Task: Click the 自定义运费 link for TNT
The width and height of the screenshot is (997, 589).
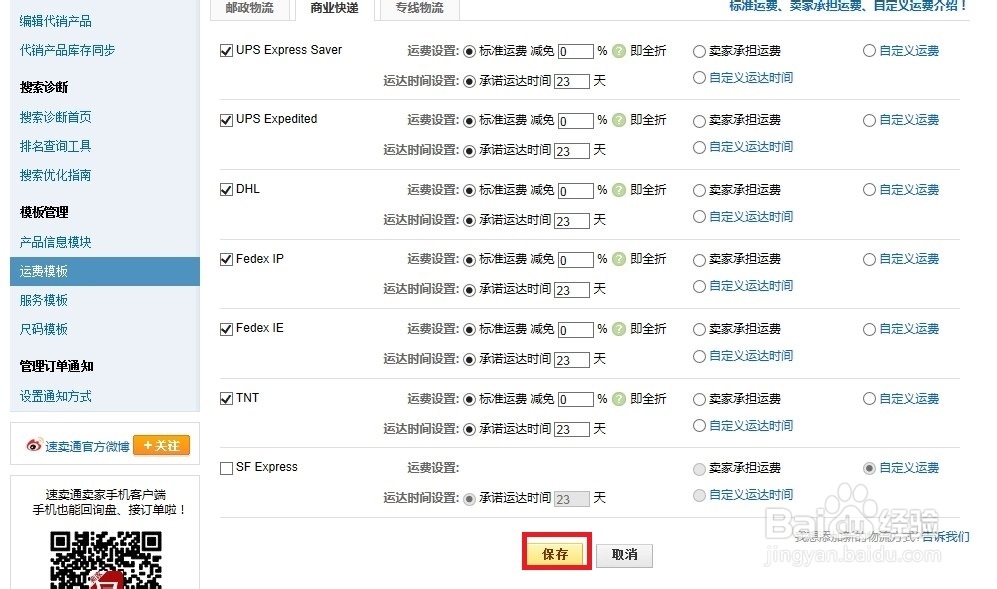Action: [x=909, y=399]
